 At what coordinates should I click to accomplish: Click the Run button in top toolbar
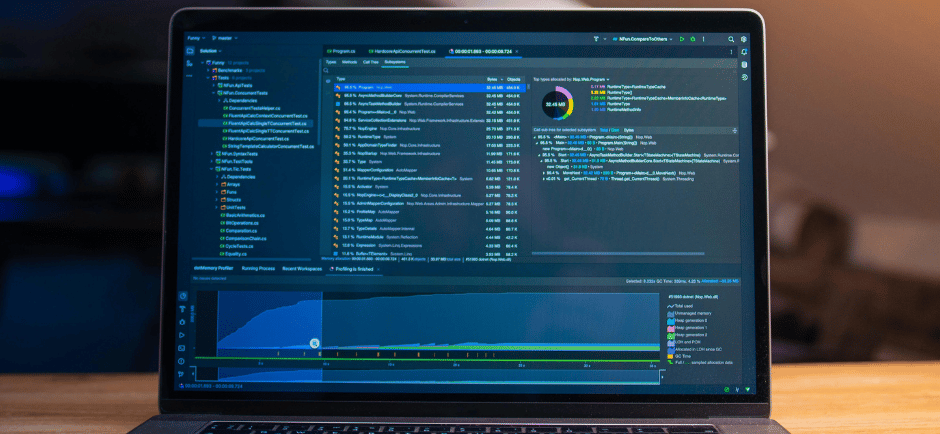[x=682, y=39]
